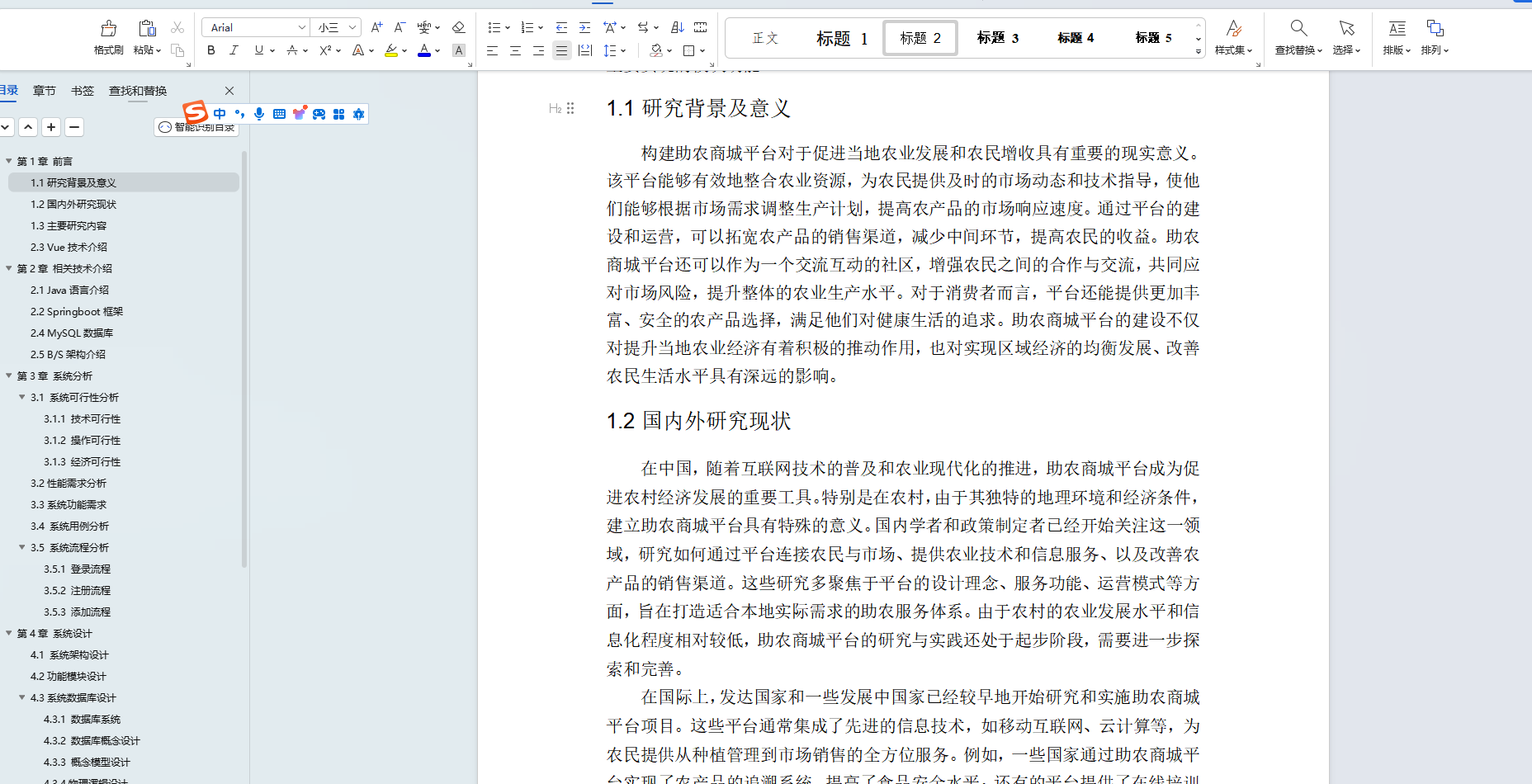
Task: Apply 正文 body text style
Action: (765, 38)
